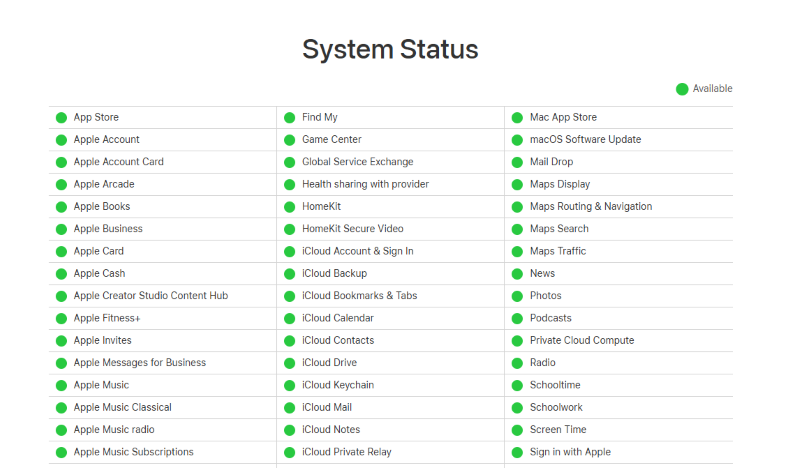800x468 pixels.
Task: Click the status dot for Apple Music Subscriptions
Action: pos(61,452)
